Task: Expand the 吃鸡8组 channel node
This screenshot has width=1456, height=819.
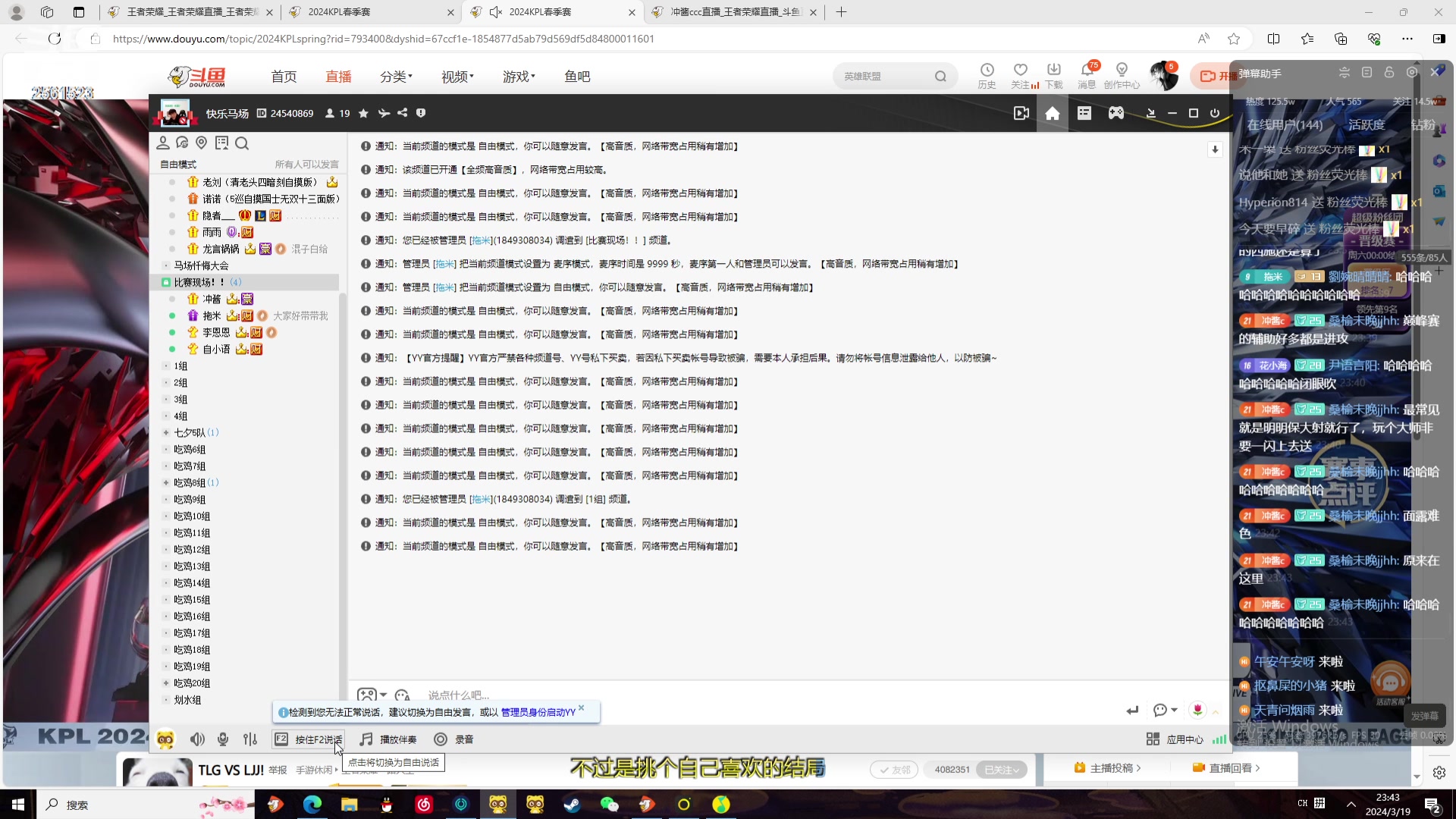Action: [x=166, y=483]
